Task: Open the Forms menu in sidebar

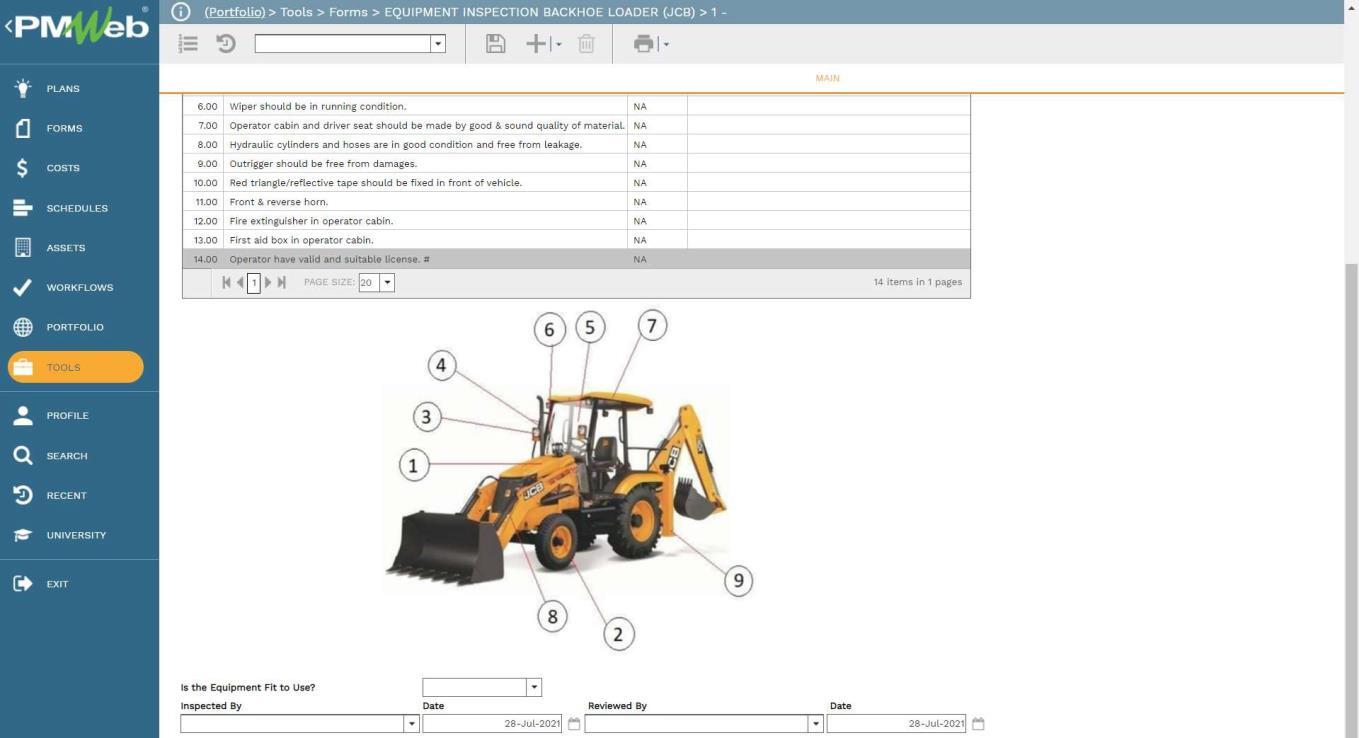Action: click(64, 128)
